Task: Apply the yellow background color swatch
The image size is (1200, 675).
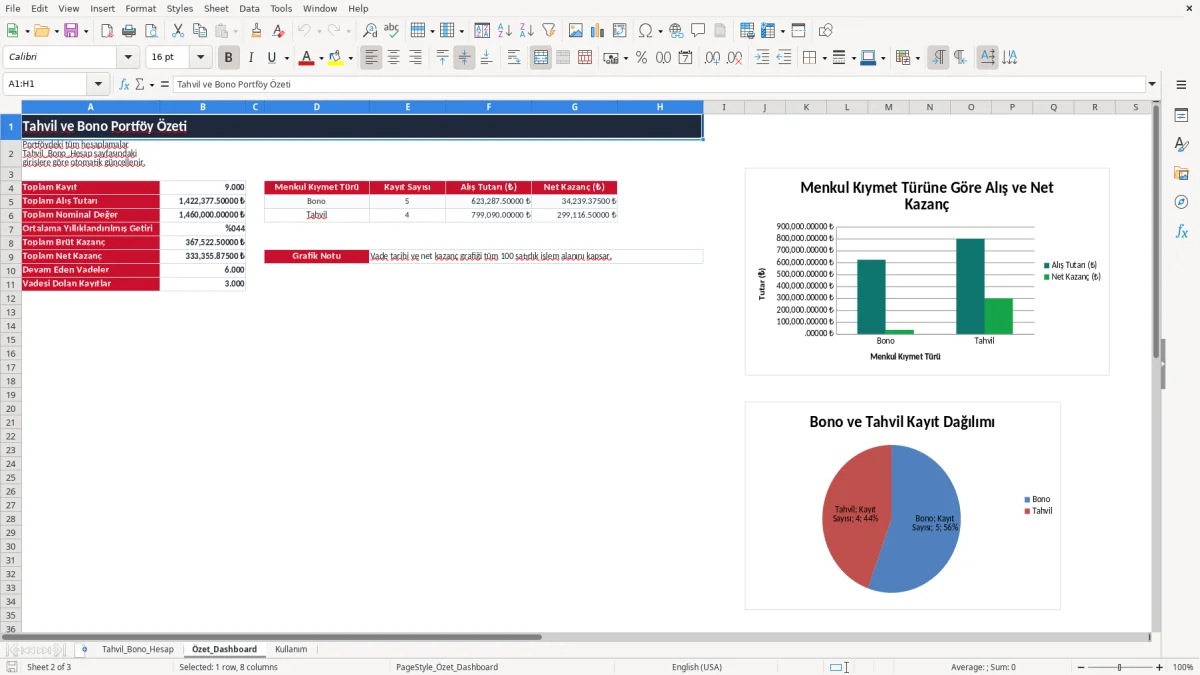Action: pyautogui.click(x=335, y=58)
